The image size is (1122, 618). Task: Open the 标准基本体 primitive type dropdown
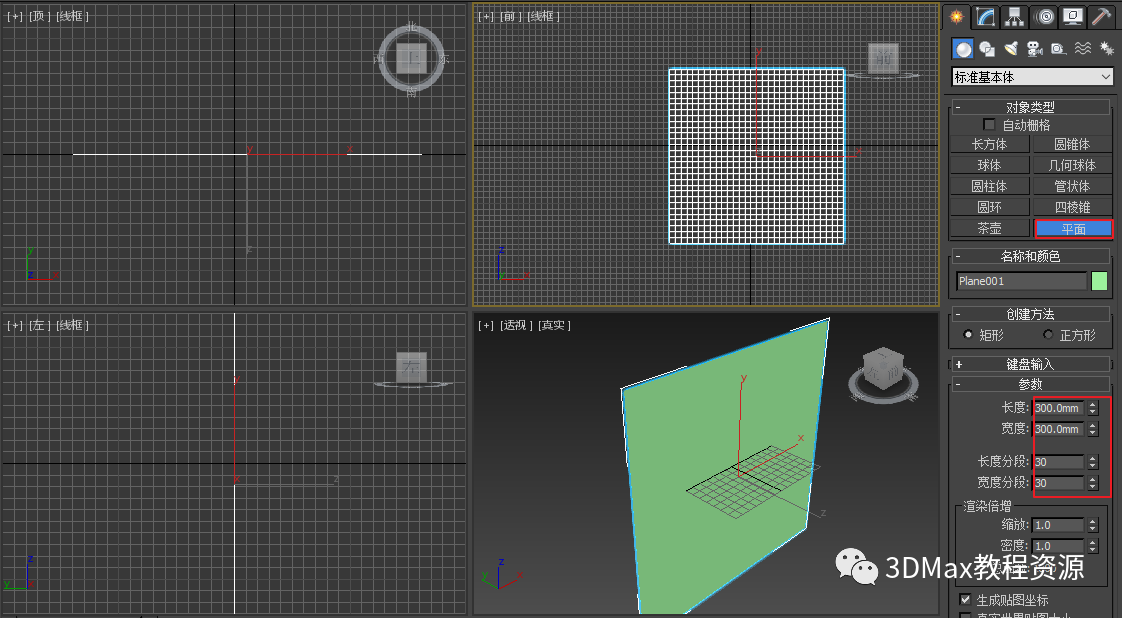click(x=1033, y=77)
